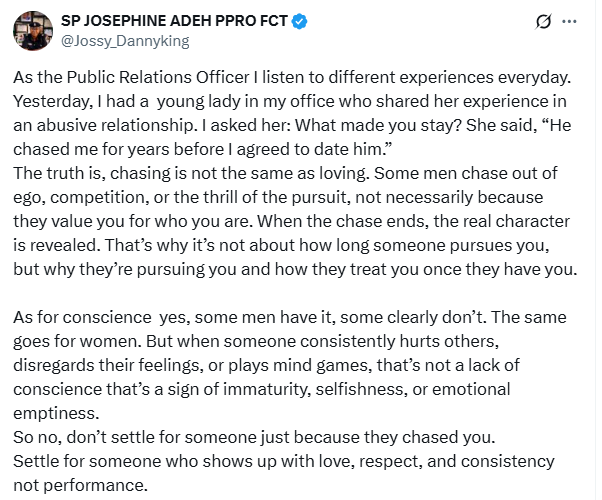The width and height of the screenshot is (602, 500).
Task: Click the line starting "As for conscience yes"
Action: [290, 317]
